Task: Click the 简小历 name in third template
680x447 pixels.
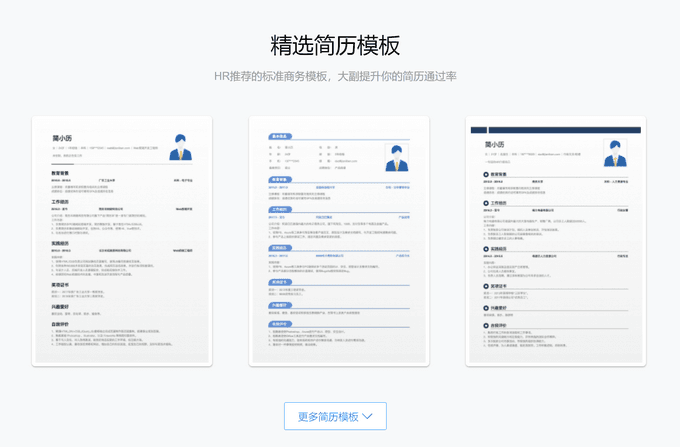Action: 494,144
